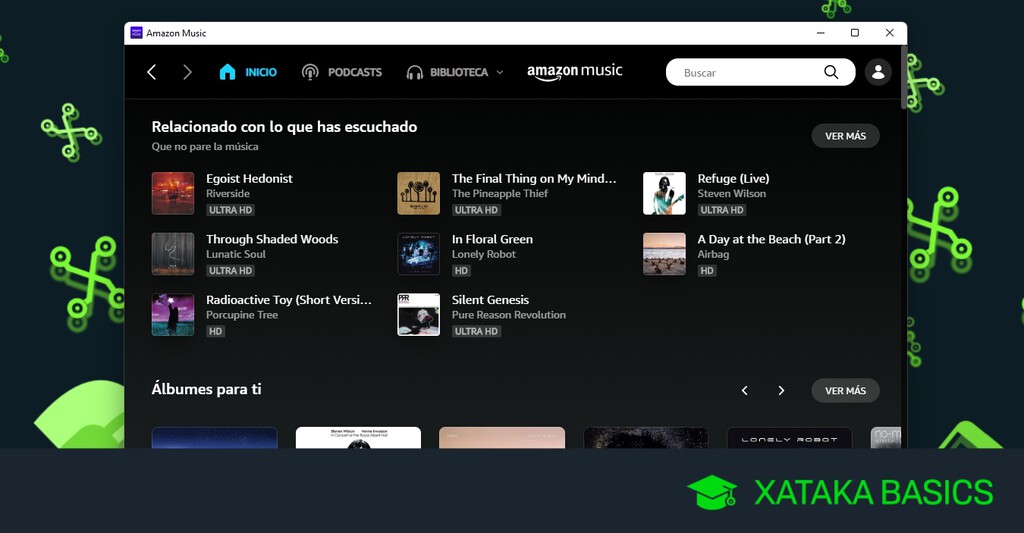The width and height of the screenshot is (1024, 533).
Task: Open Through Shaded Woods song title
Action: point(272,239)
